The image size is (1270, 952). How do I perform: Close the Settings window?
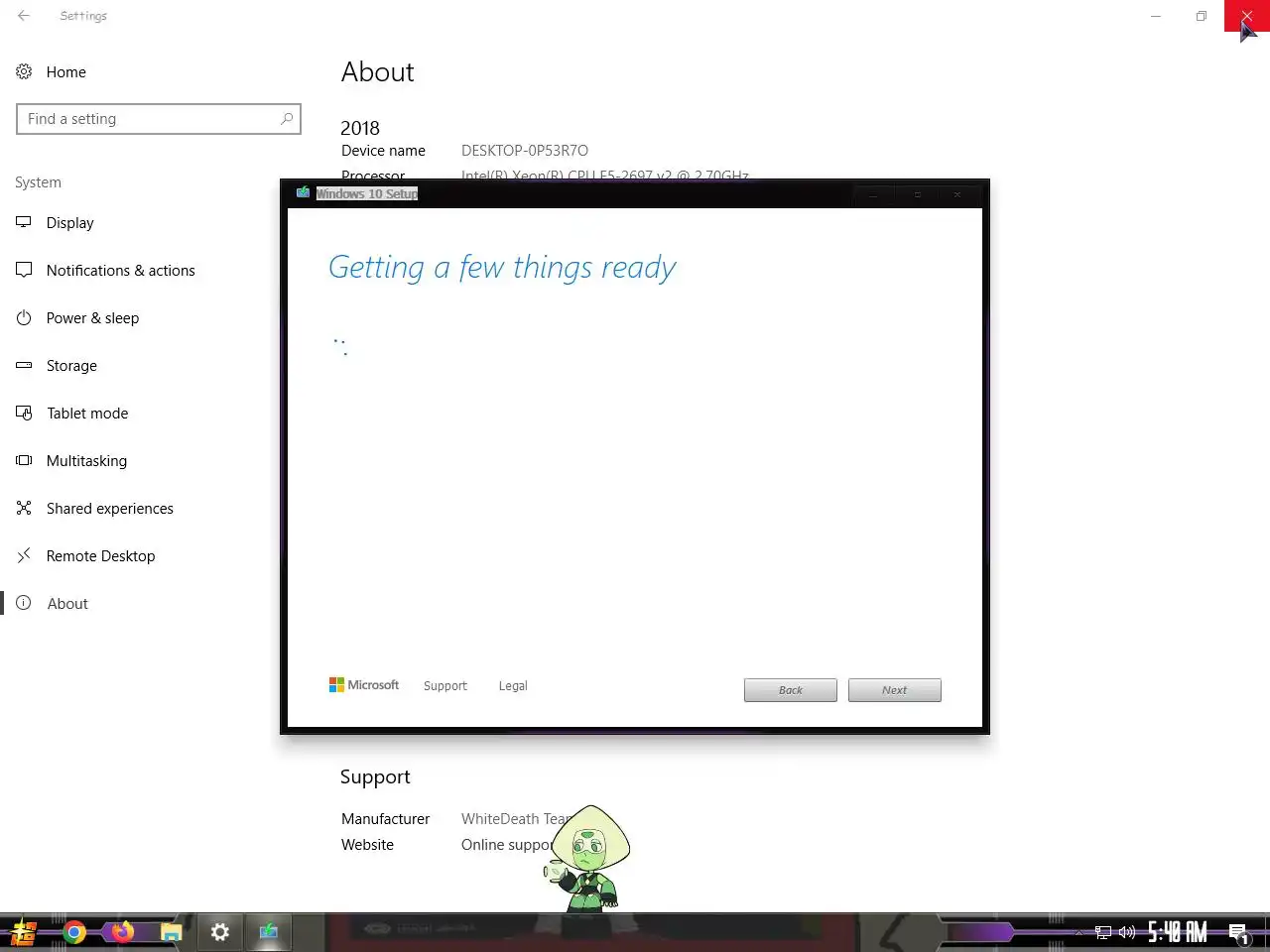point(1247,16)
